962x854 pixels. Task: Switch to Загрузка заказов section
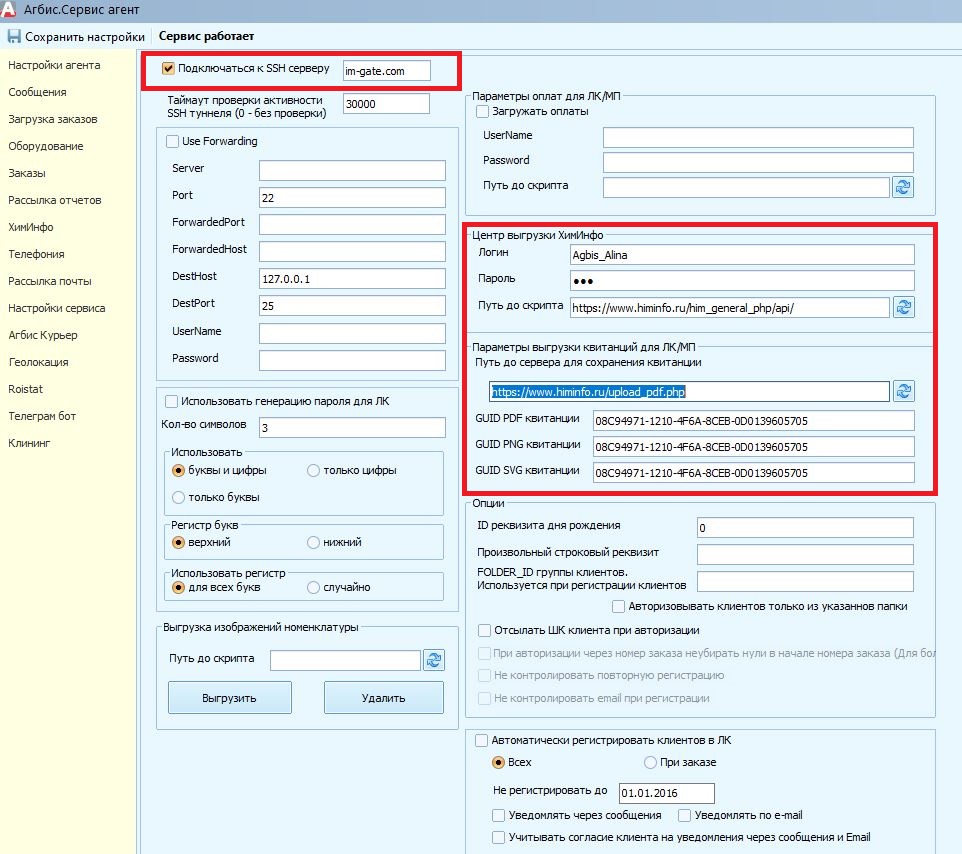53,119
